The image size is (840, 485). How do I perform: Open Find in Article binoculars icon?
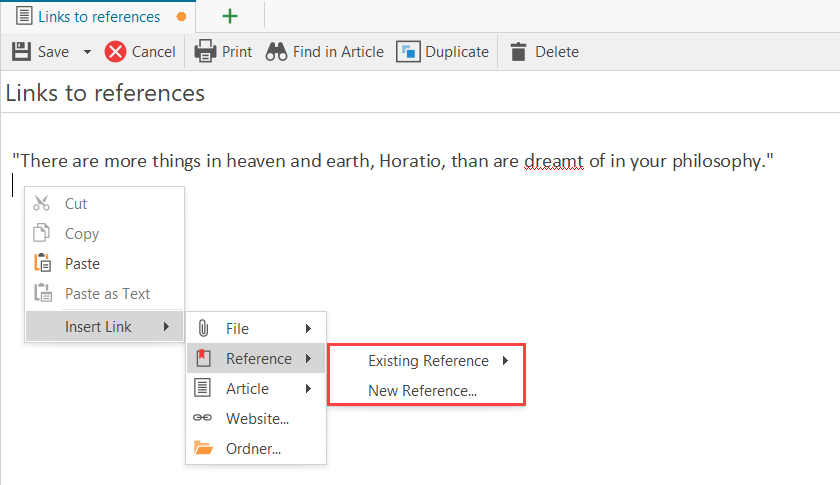point(277,51)
